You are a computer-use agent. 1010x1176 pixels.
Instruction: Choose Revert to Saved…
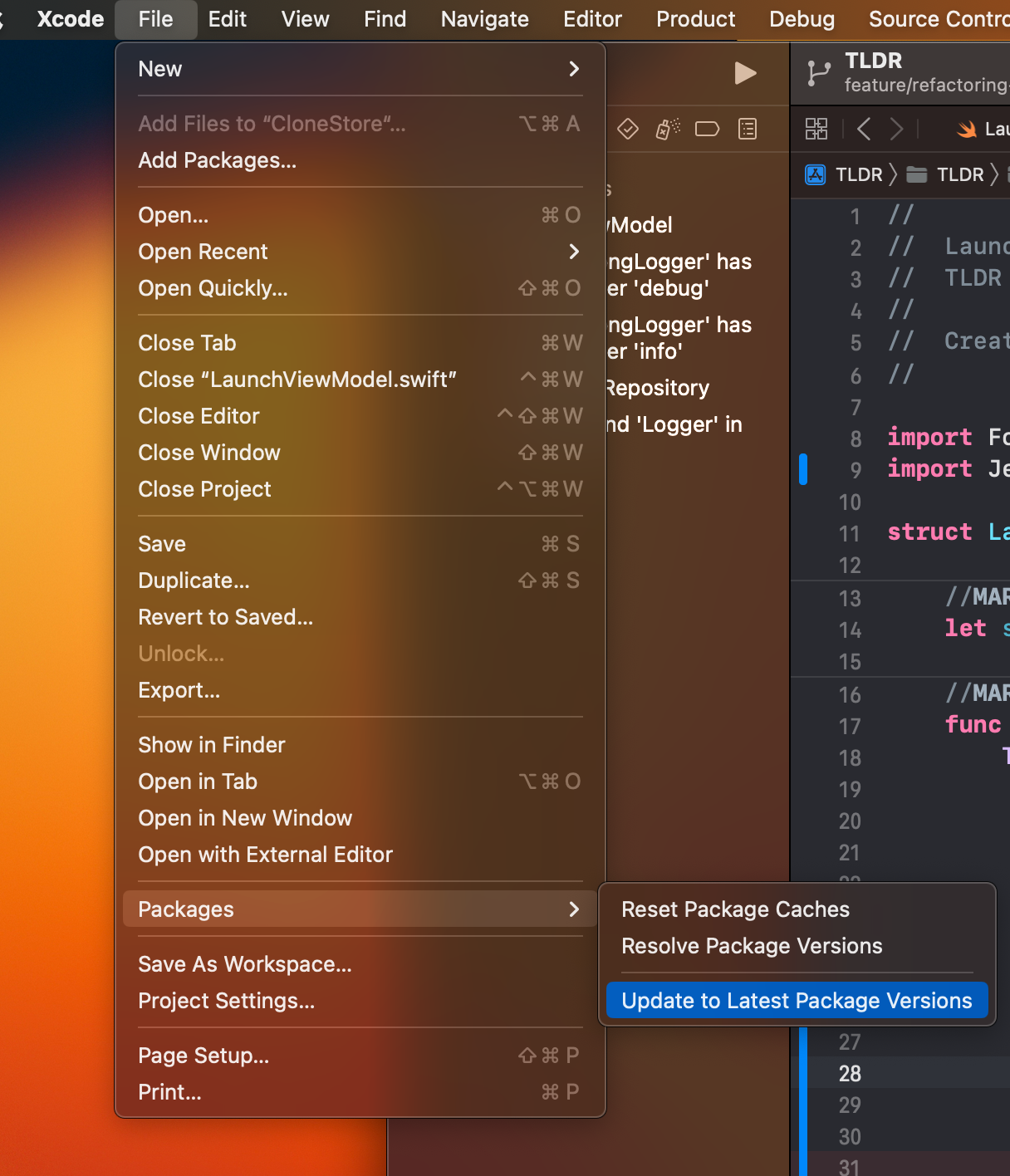pyautogui.click(x=360, y=617)
